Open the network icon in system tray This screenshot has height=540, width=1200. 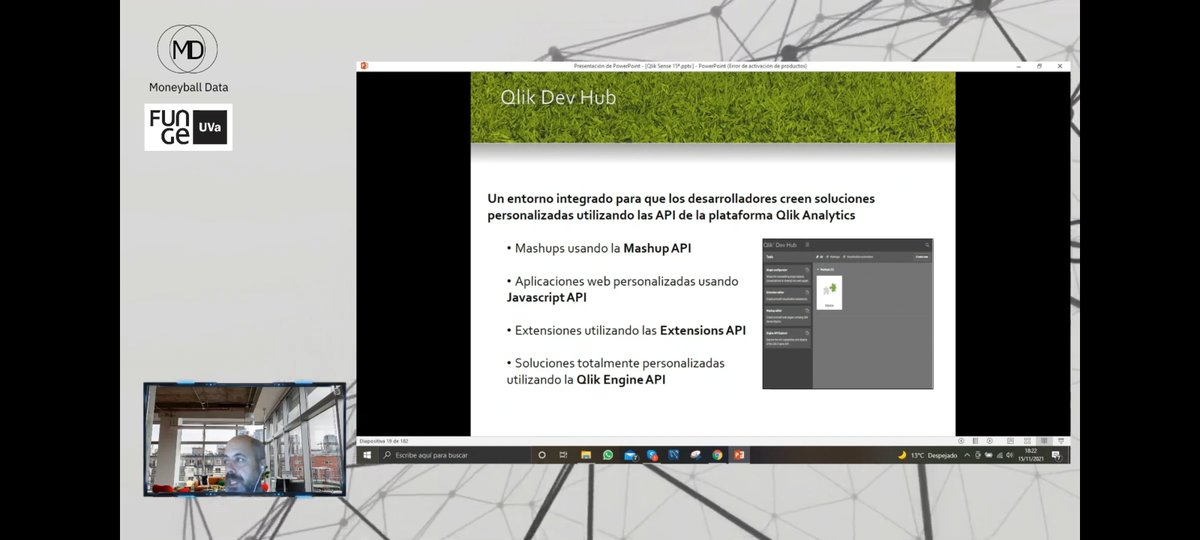pyautogui.click(x=999, y=455)
